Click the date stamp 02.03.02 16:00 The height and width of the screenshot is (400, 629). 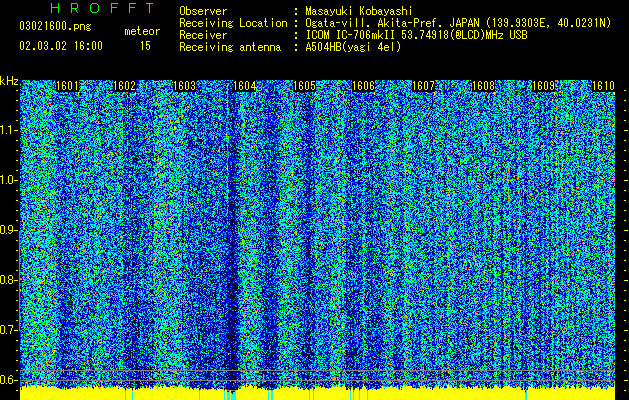61,46
